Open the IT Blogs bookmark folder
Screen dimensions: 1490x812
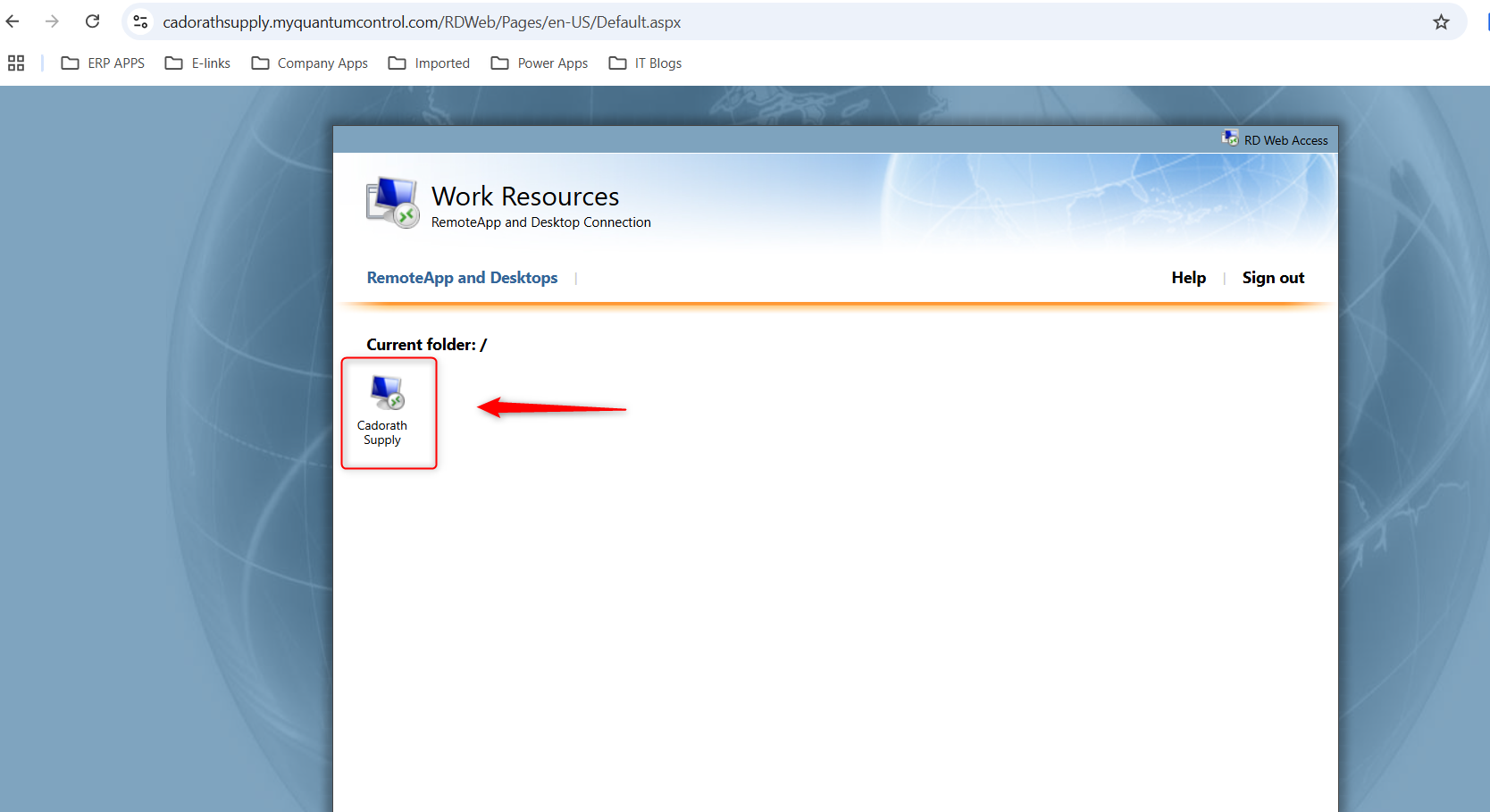(645, 63)
